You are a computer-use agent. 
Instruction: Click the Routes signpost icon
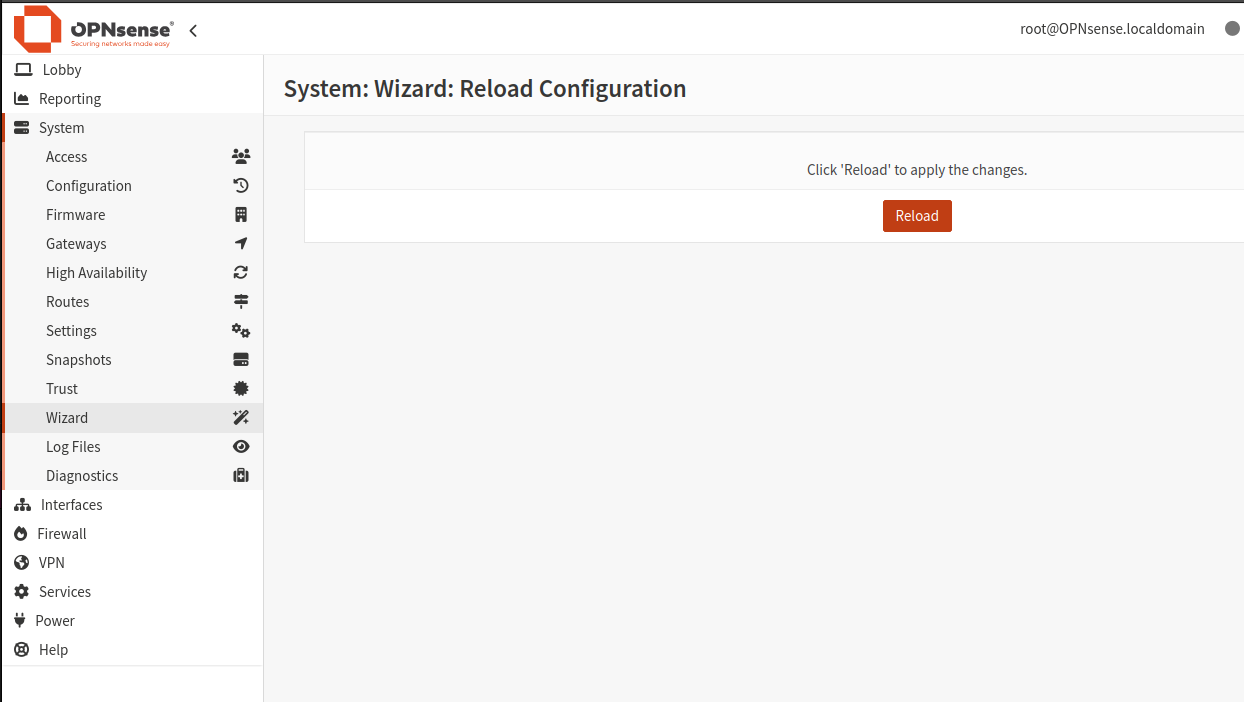click(241, 302)
